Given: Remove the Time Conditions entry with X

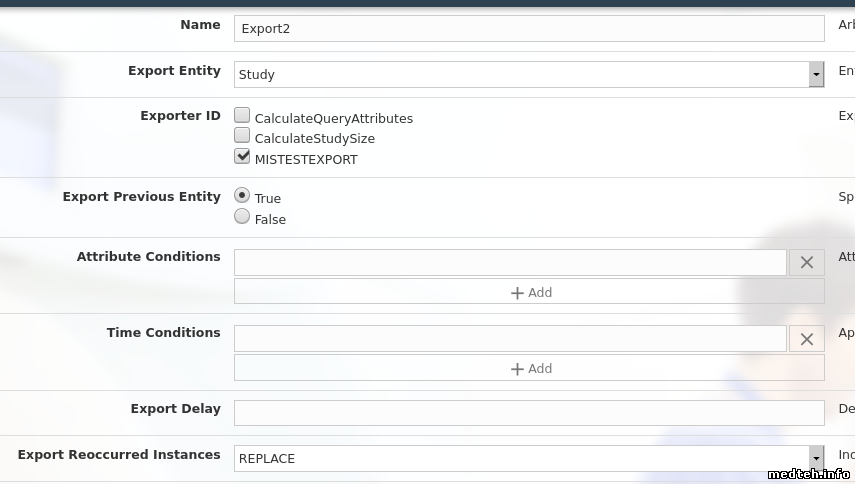Looking at the screenshot, I should [x=806, y=339].
